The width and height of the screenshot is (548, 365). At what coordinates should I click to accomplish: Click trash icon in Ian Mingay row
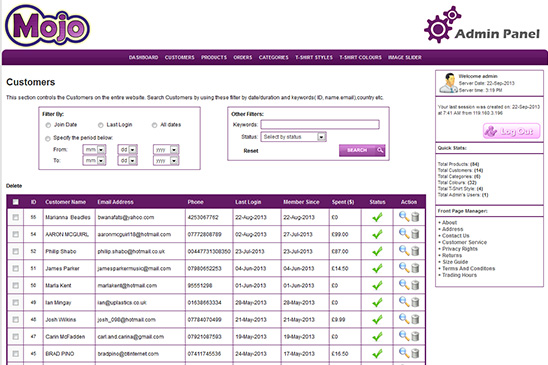click(415, 302)
